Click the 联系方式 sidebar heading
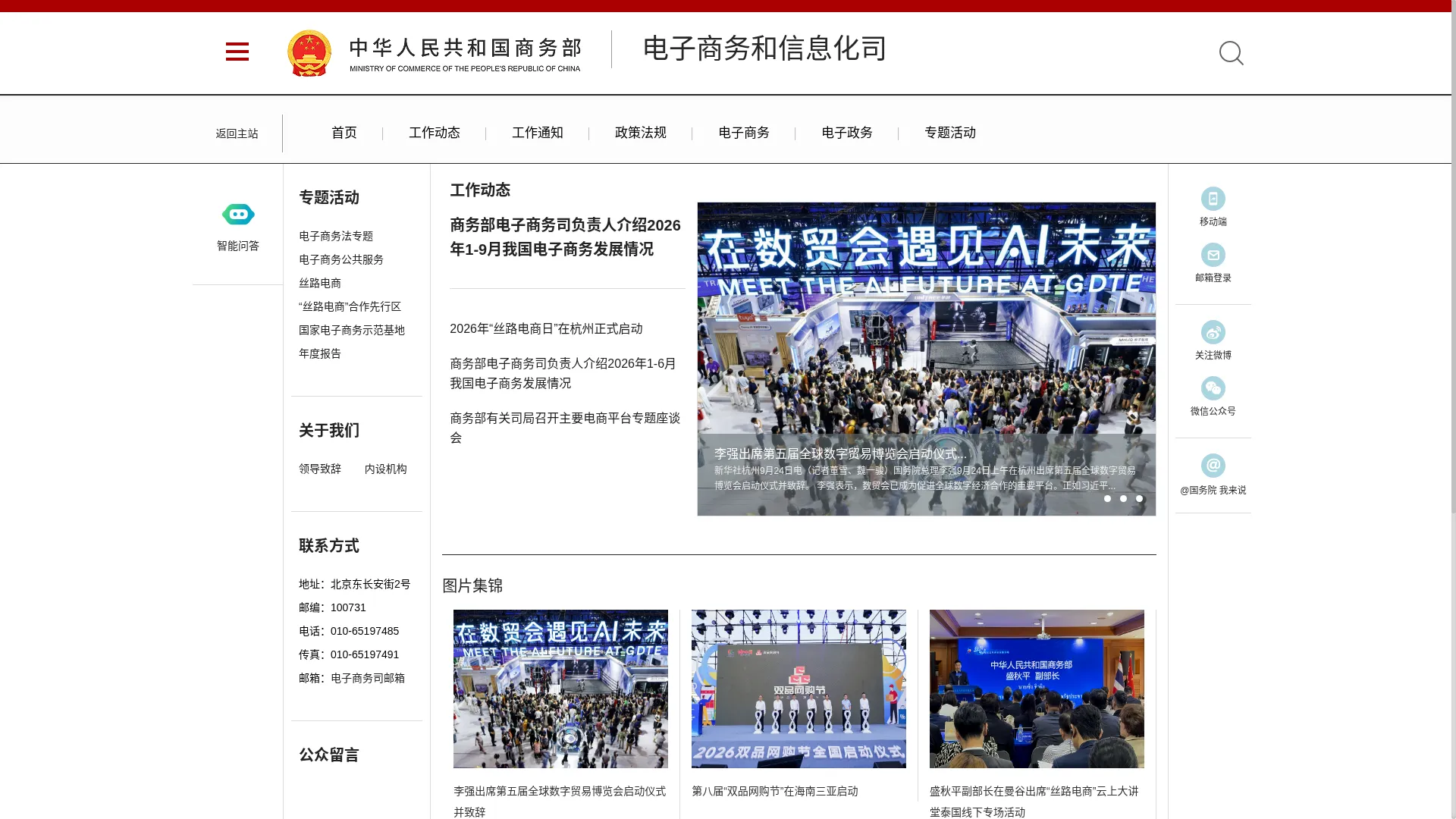This screenshot has height=819, width=1456. (329, 545)
